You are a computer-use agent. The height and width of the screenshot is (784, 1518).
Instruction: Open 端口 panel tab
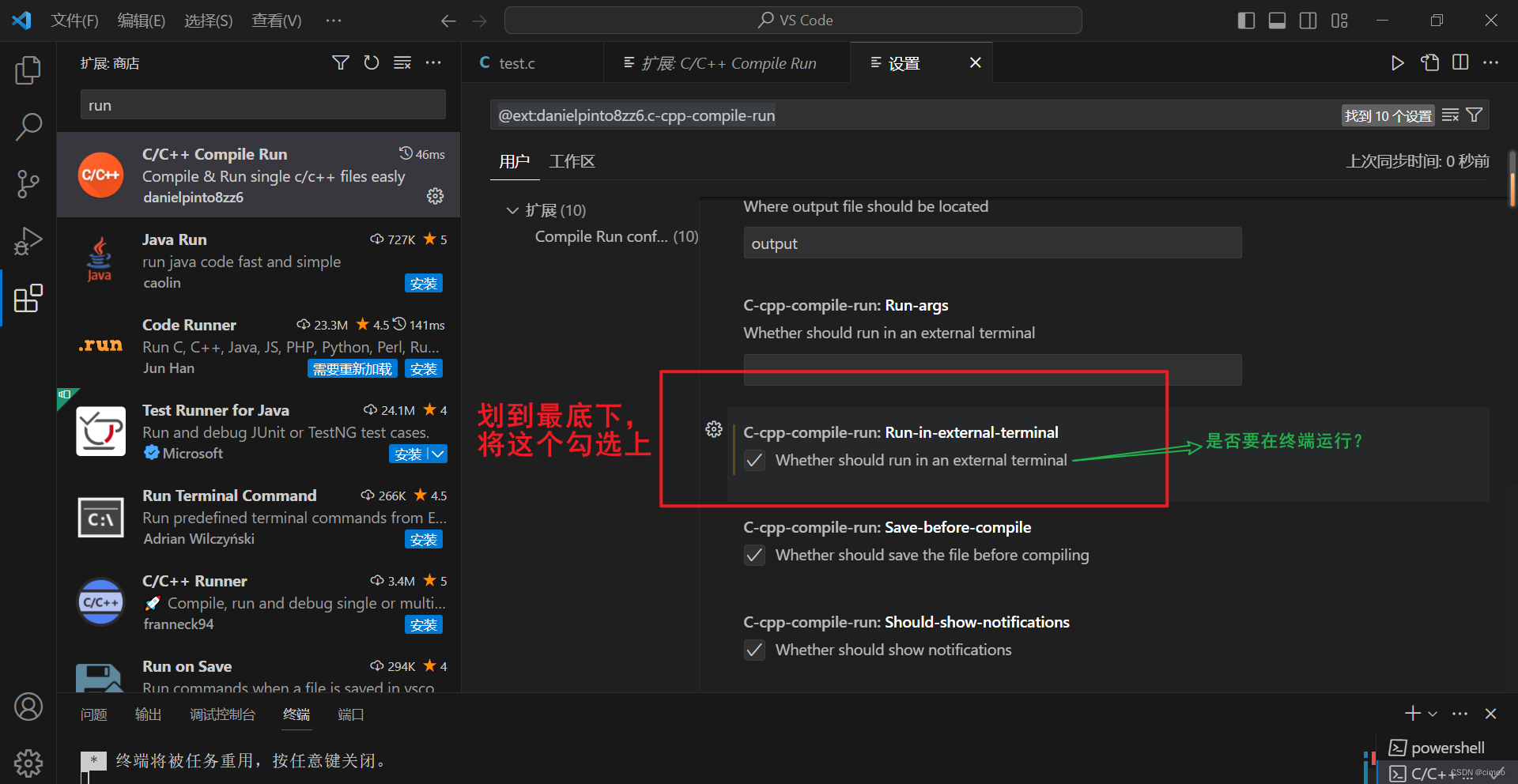tap(351, 714)
